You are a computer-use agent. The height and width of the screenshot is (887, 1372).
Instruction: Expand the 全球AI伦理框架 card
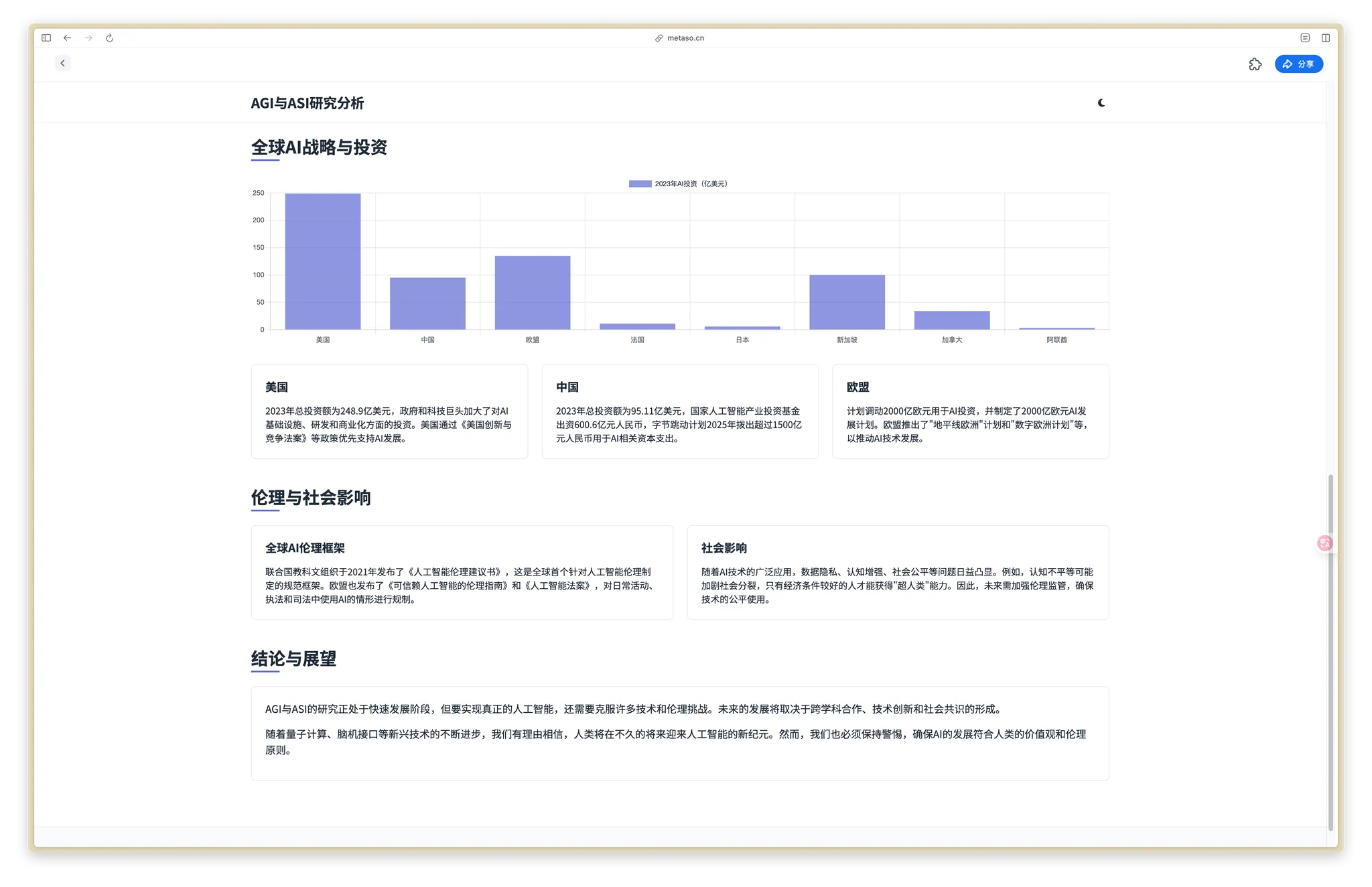tap(462, 571)
